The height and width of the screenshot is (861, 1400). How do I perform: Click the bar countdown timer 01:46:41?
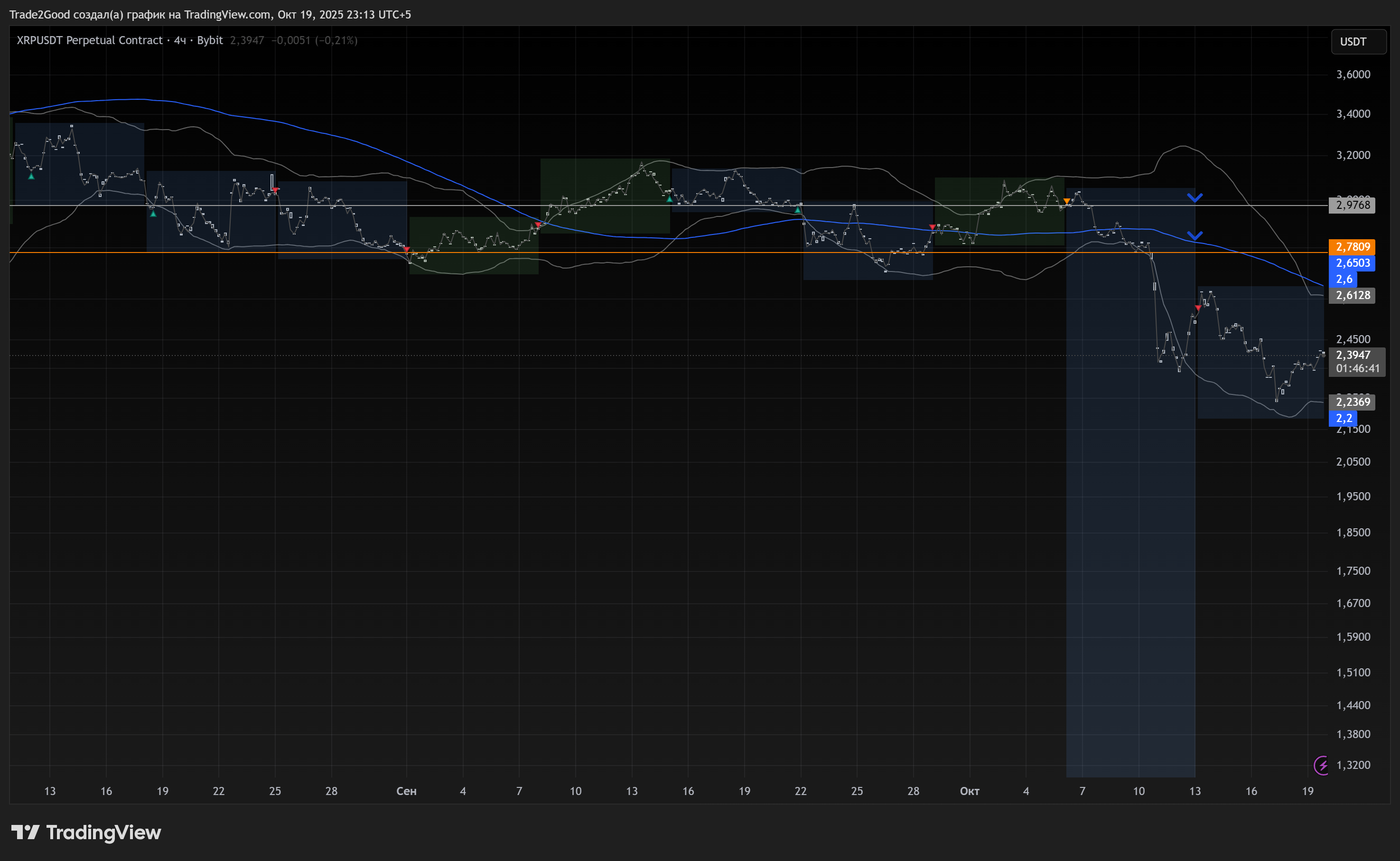tap(1357, 368)
